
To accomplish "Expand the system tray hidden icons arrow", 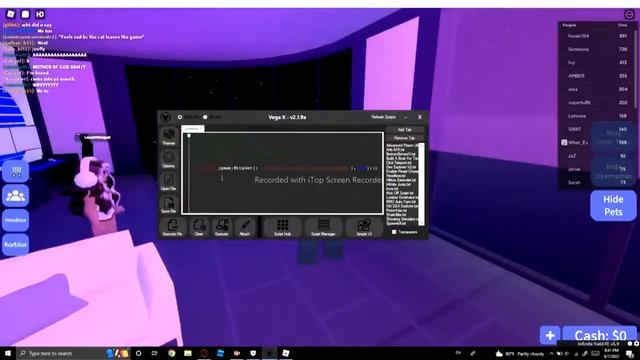I will point(551,353).
